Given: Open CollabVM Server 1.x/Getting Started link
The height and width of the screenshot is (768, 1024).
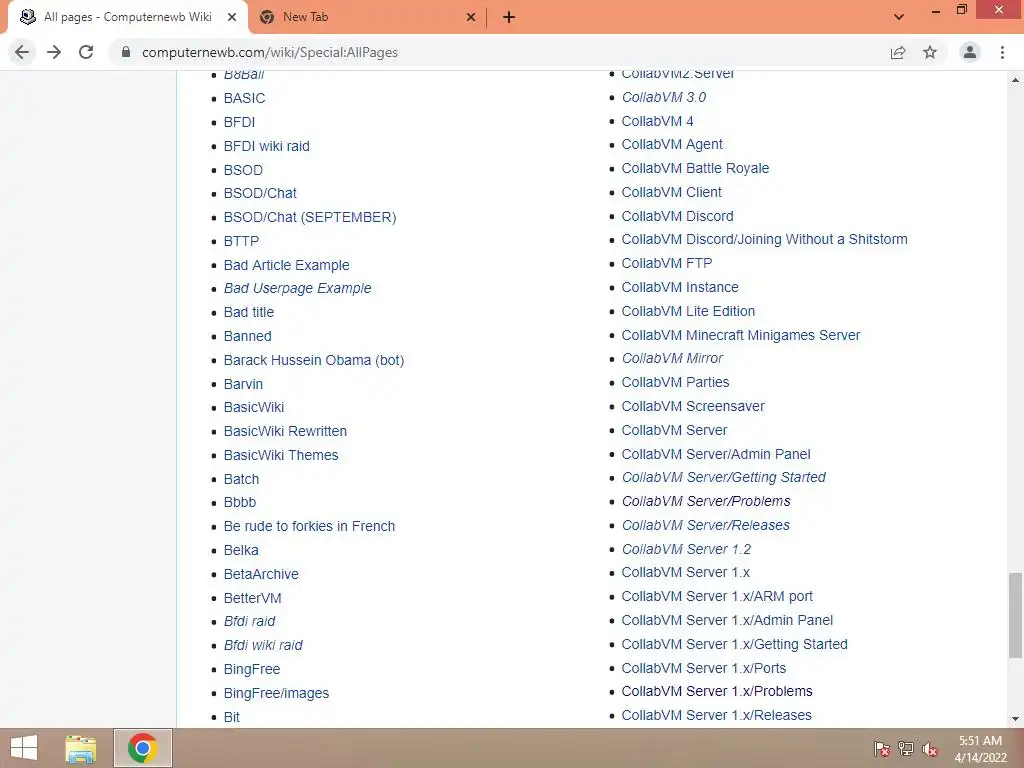Looking at the screenshot, I should tap(735, 644).
